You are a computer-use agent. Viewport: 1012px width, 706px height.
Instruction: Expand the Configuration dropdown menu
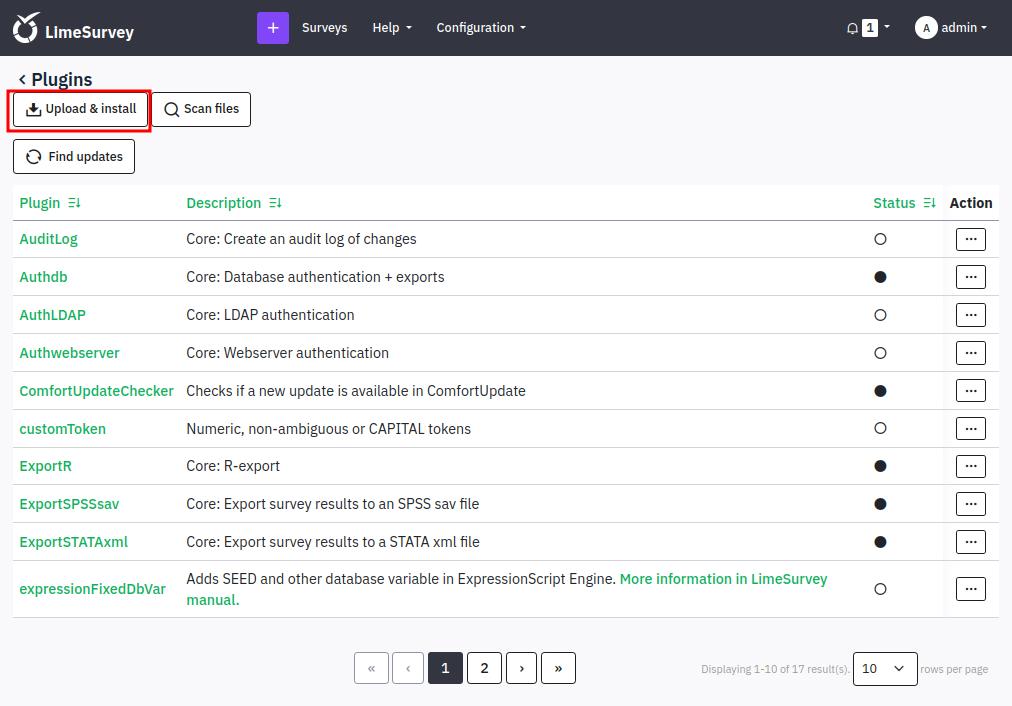click(x=481, y=28)
